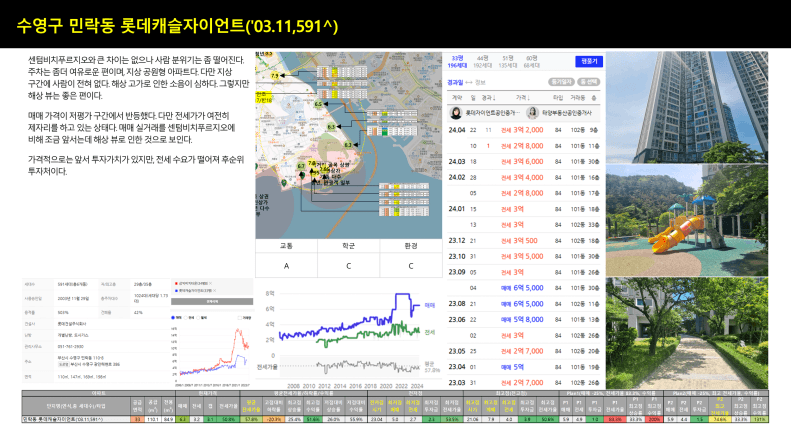Click the A grade under 교통
The height and width of the screenshot is (445, 791).
click(287, 266)
